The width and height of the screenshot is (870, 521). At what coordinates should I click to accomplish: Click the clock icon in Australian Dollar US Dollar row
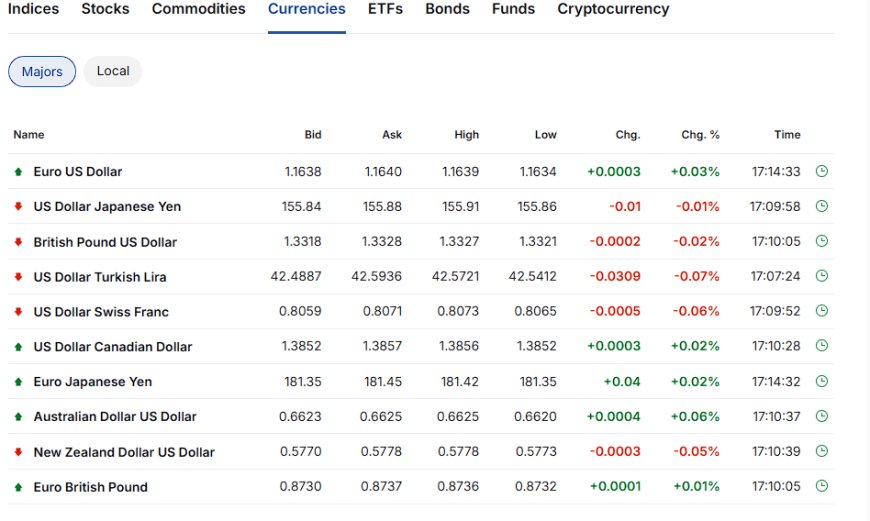(822, 416)
